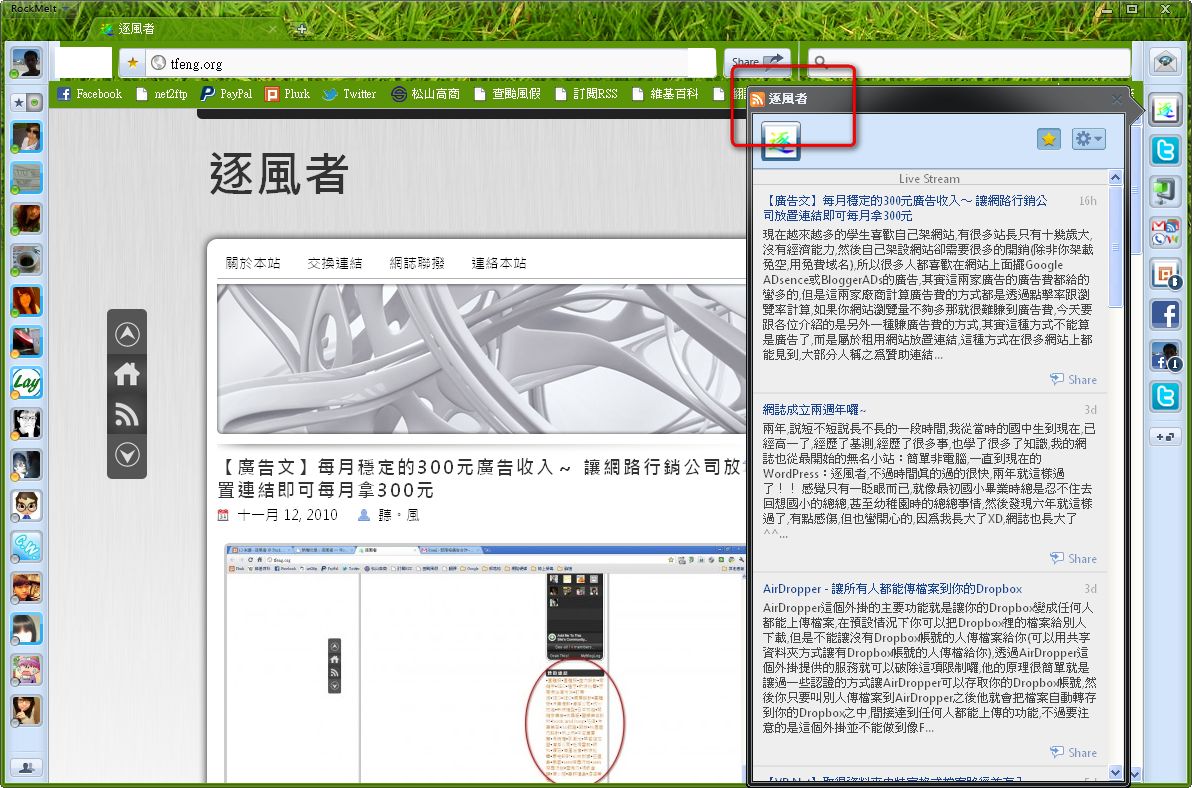
Task: Open the camera lens friend avatar
Action: [27, 260]
